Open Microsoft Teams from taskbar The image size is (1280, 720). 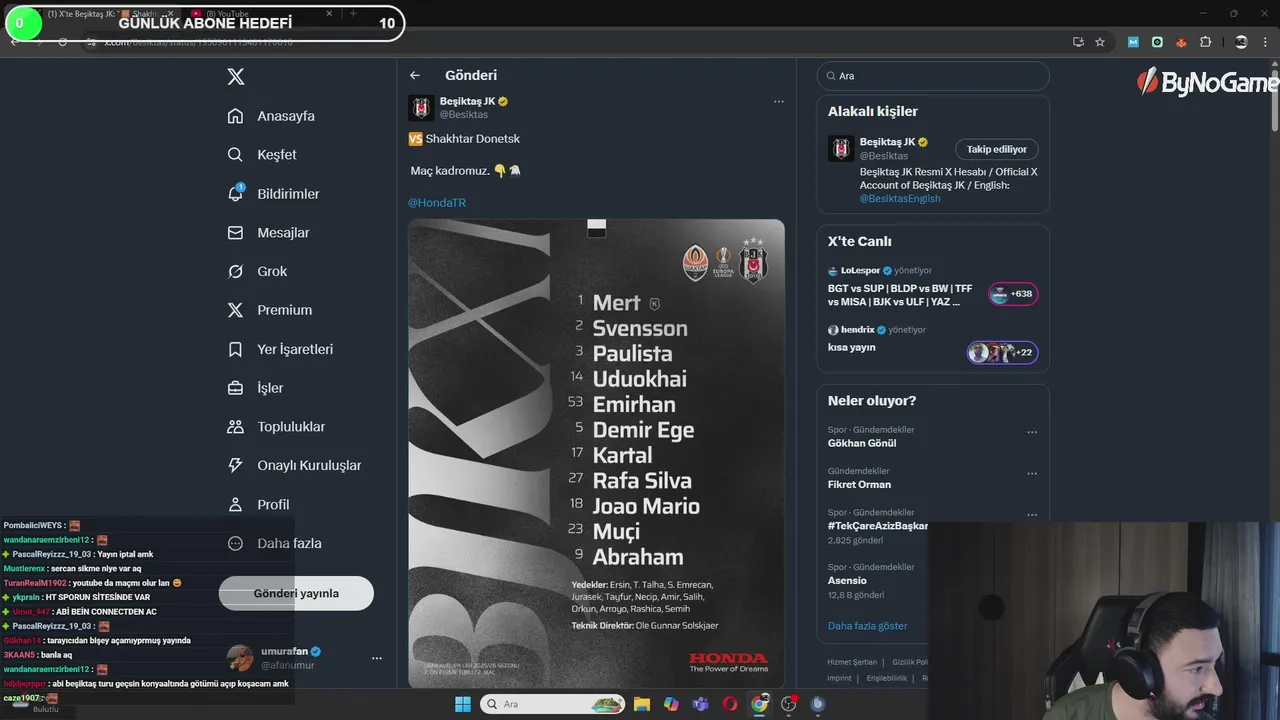point(701,704)
